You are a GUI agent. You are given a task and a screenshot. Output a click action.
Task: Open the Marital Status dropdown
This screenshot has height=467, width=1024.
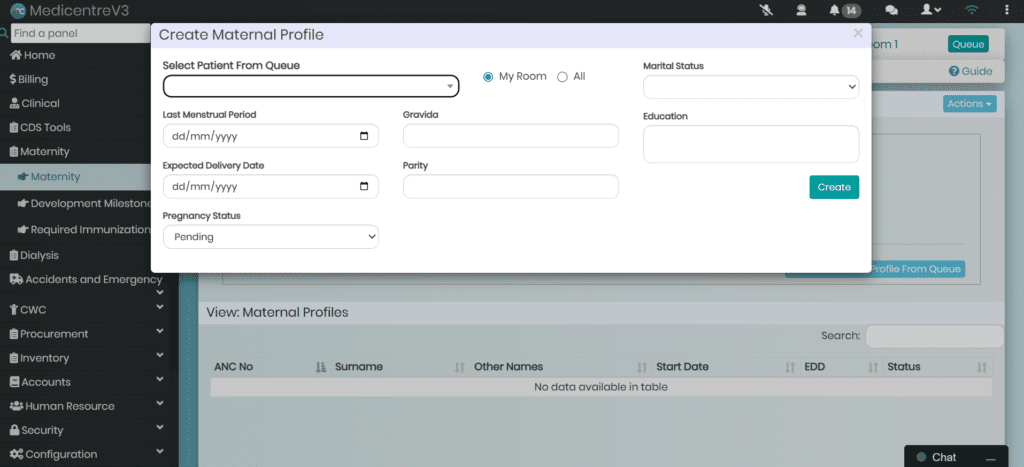pos(751,86)
